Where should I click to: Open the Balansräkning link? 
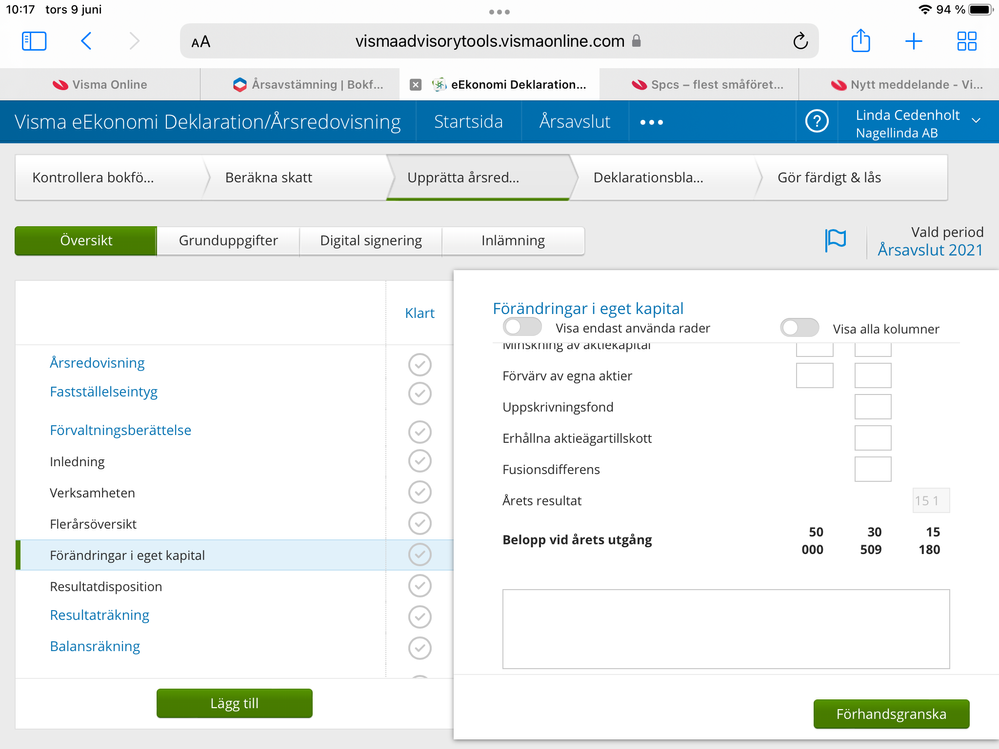click(95, 646)
